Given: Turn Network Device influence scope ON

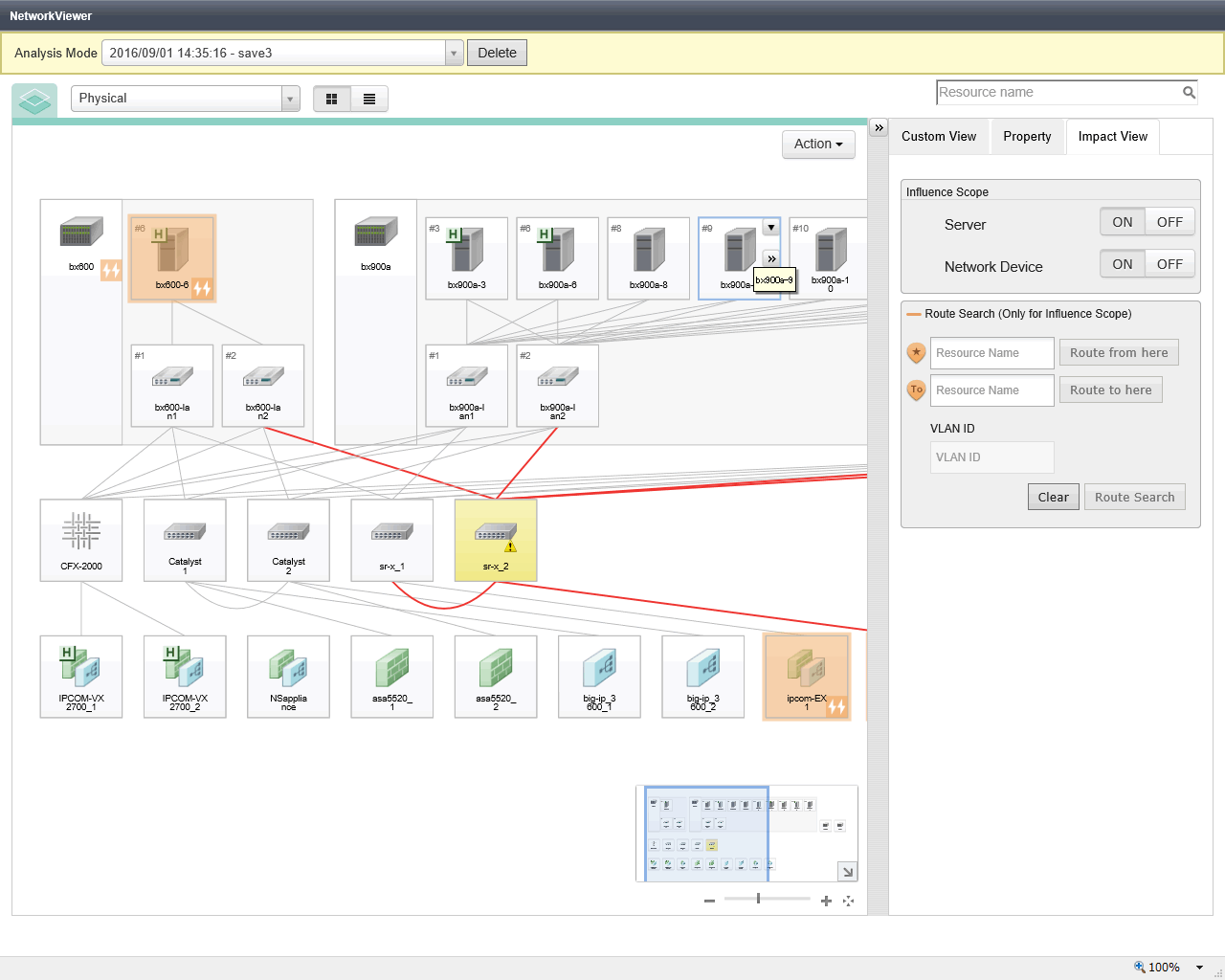Looking at the screenshot, I should (x=1123, y=264).
